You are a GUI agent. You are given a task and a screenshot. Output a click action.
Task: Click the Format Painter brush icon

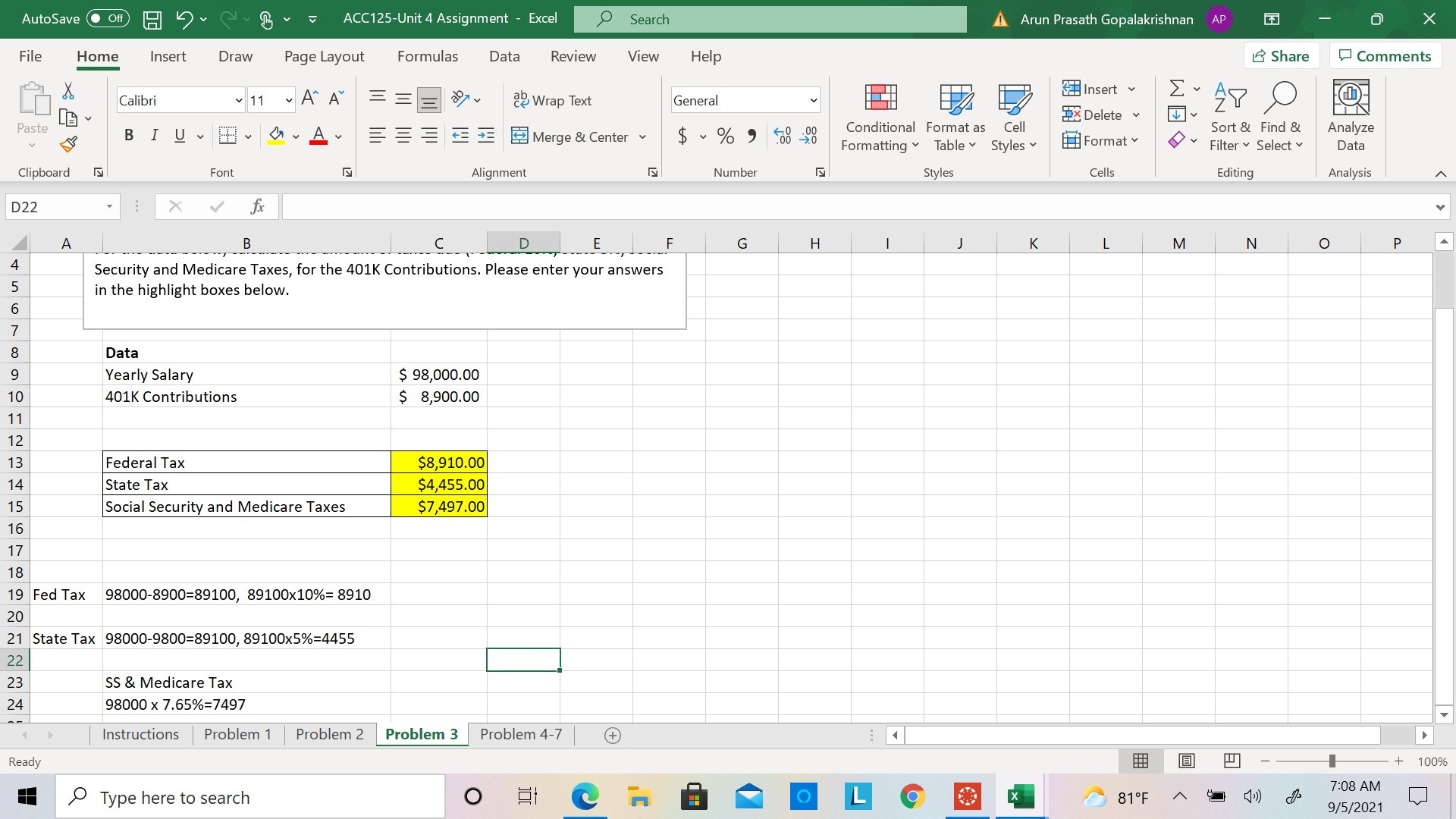[68, 144]
